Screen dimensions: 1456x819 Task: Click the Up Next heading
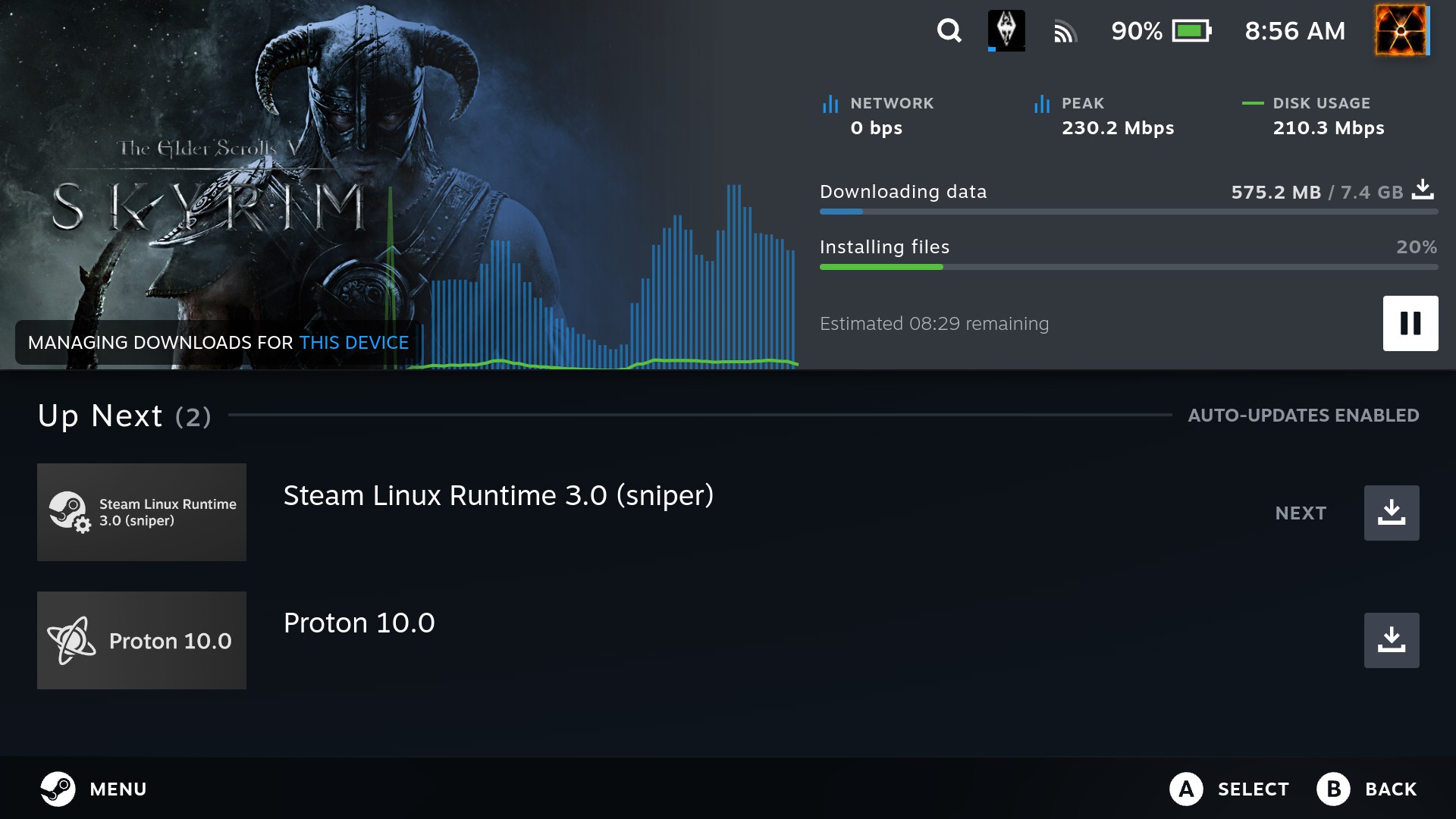point(100,416)
